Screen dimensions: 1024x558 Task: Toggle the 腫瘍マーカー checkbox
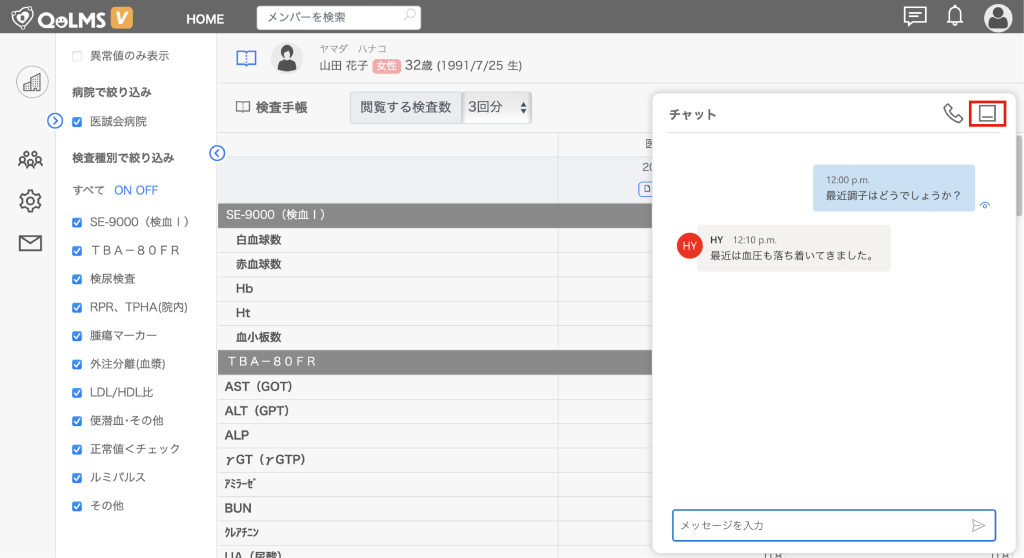77,336
